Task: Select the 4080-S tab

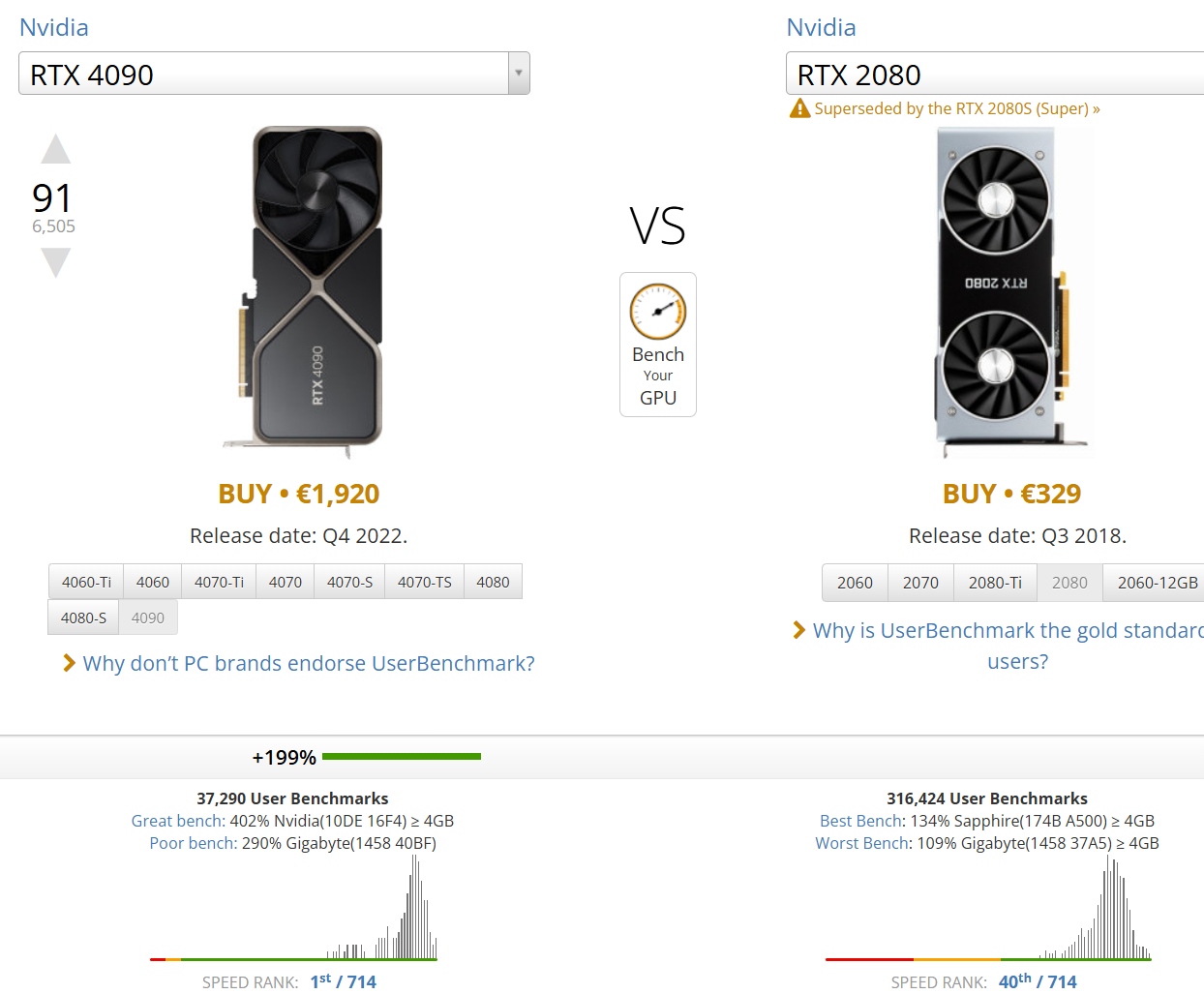Action: click(83, 617)
